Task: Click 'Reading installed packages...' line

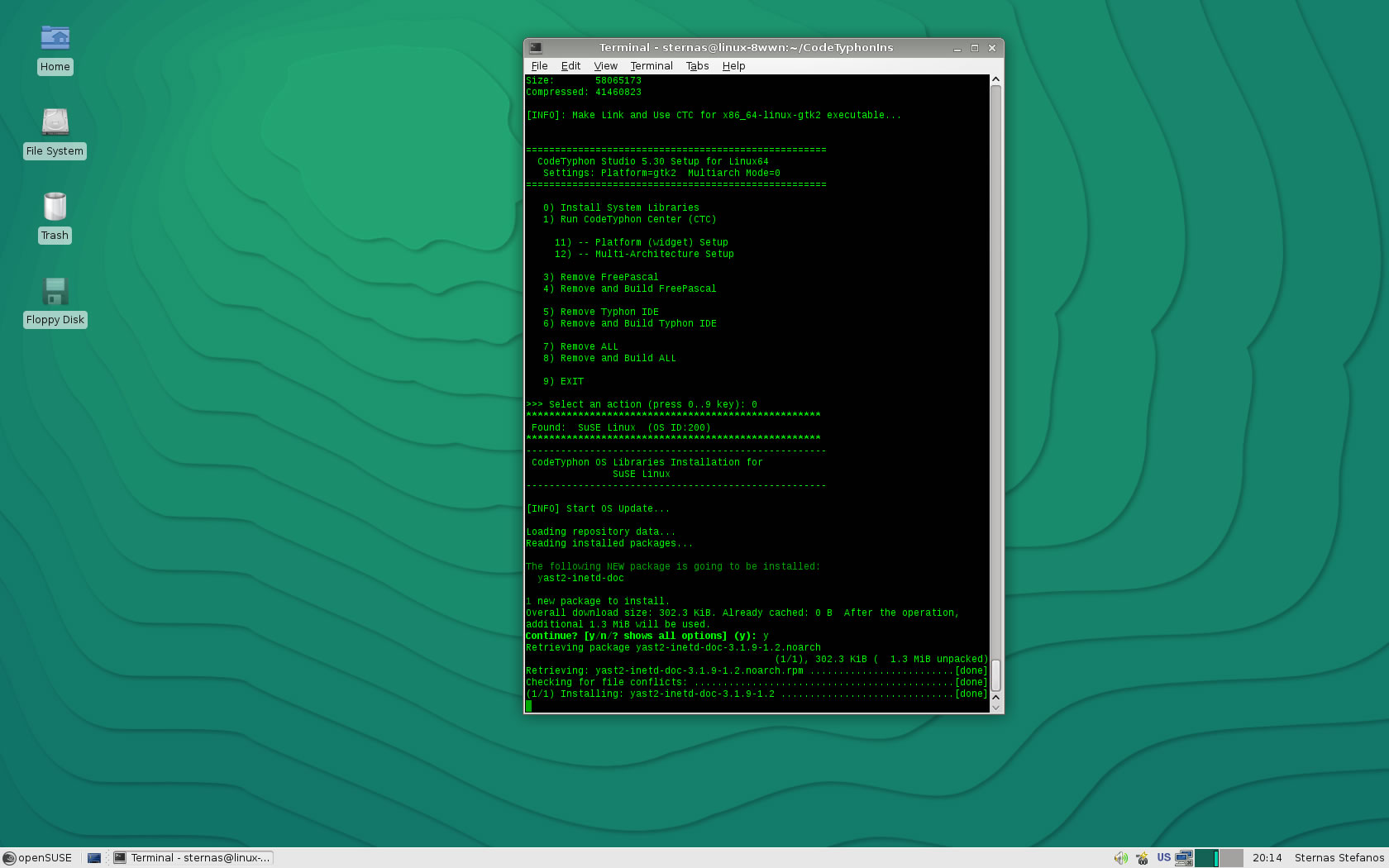Action: tap(609, 544)
